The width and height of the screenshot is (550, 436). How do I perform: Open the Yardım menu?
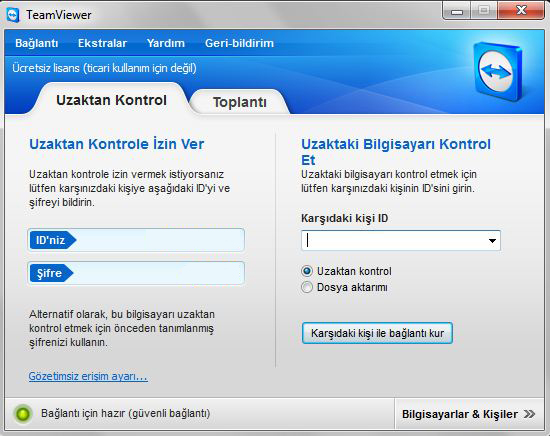pos(166,43)
